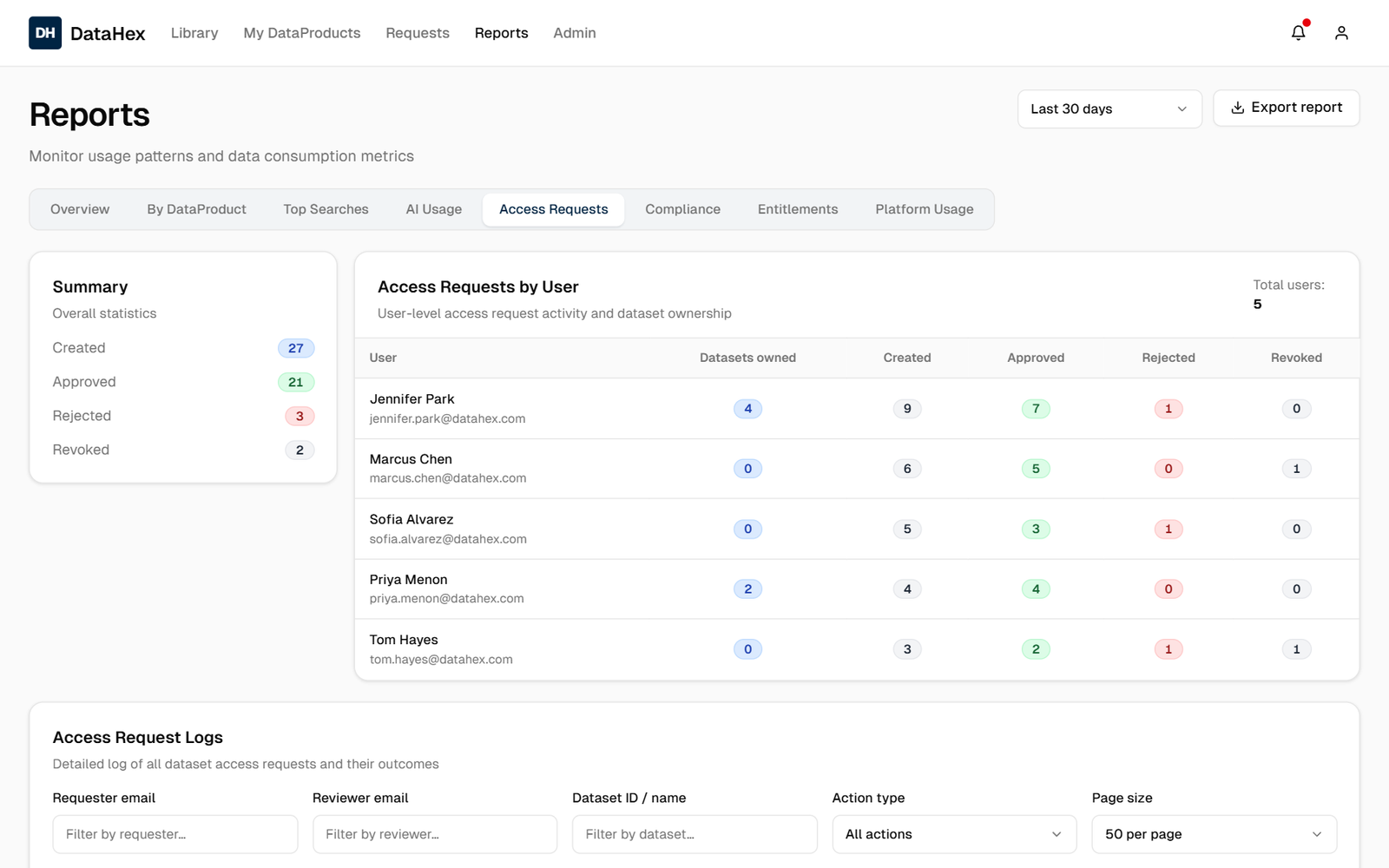Go to Library in top navigation
This screenshot has width=1389, height=868.
tap(194, 33)
